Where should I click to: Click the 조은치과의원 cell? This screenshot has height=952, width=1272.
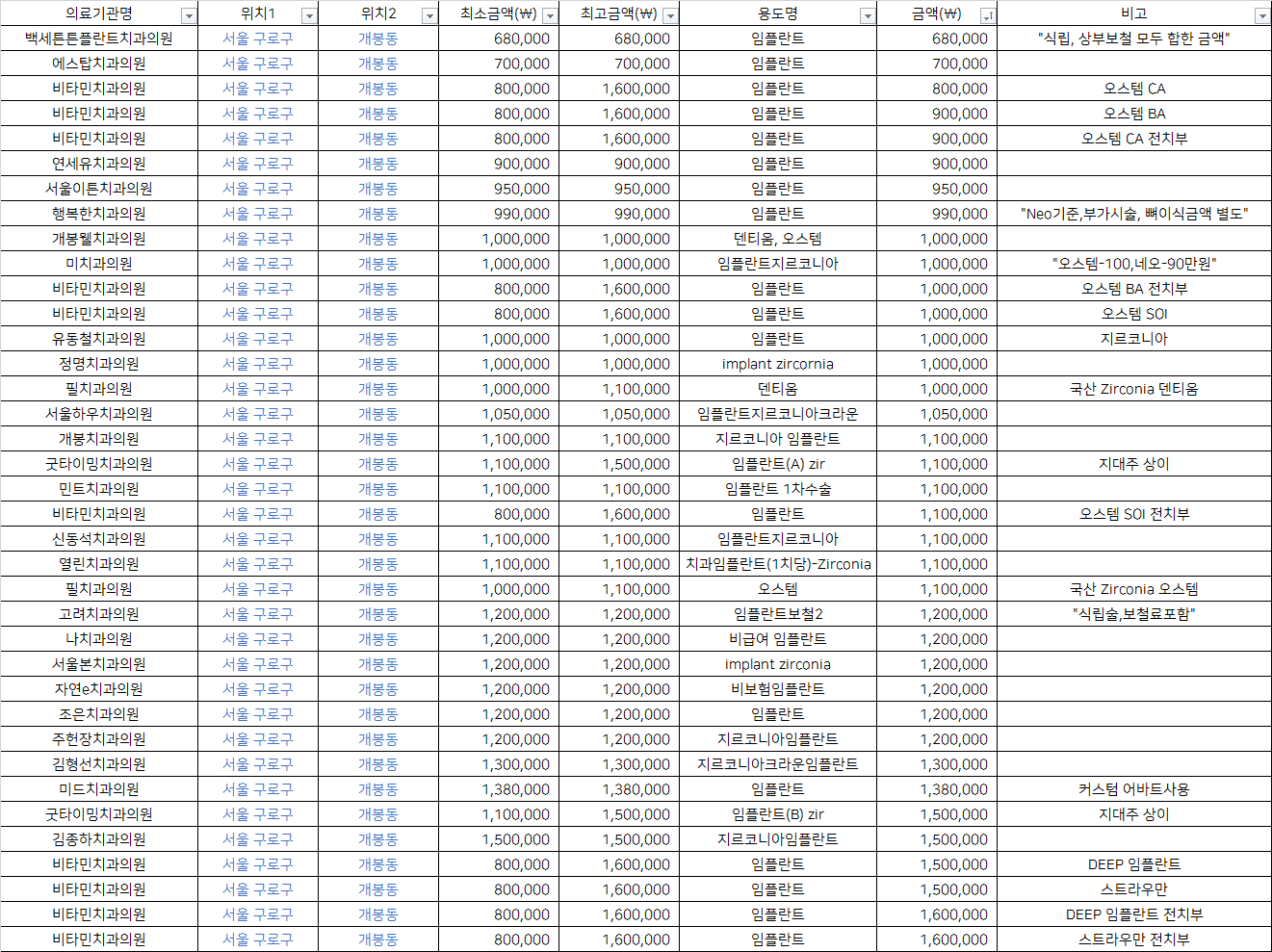(x=99, y=714)
